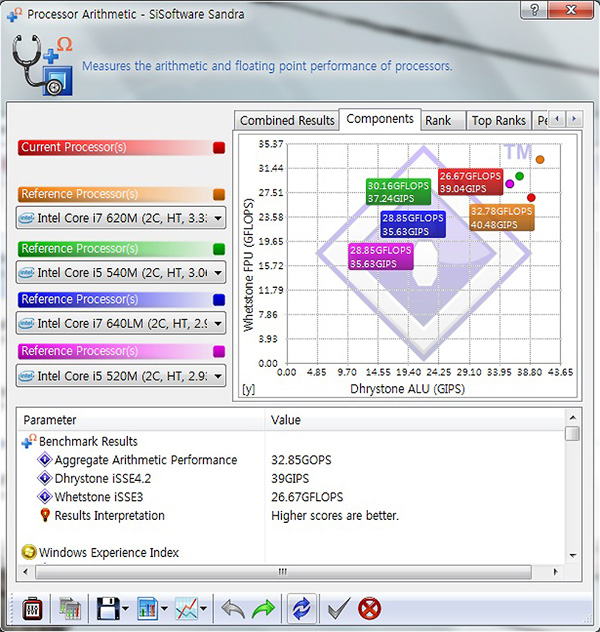Click the green data point on chart

click(519, 176)
